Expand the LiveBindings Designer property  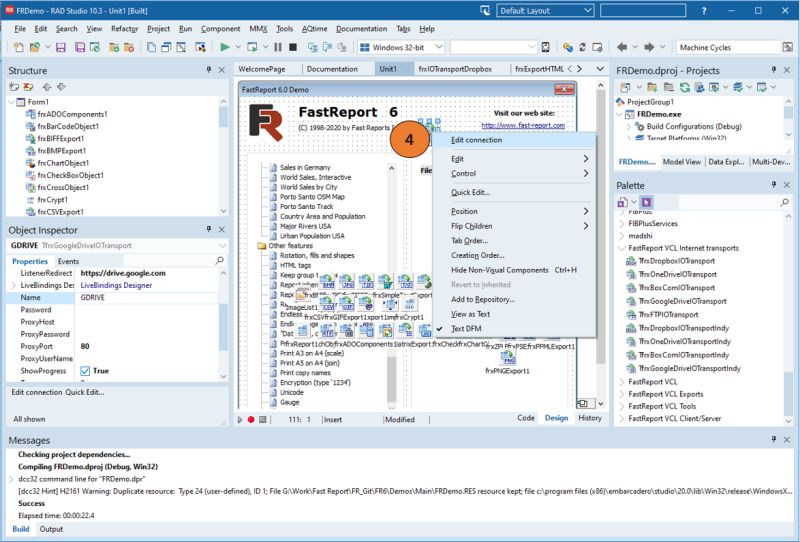click(13, 285)
